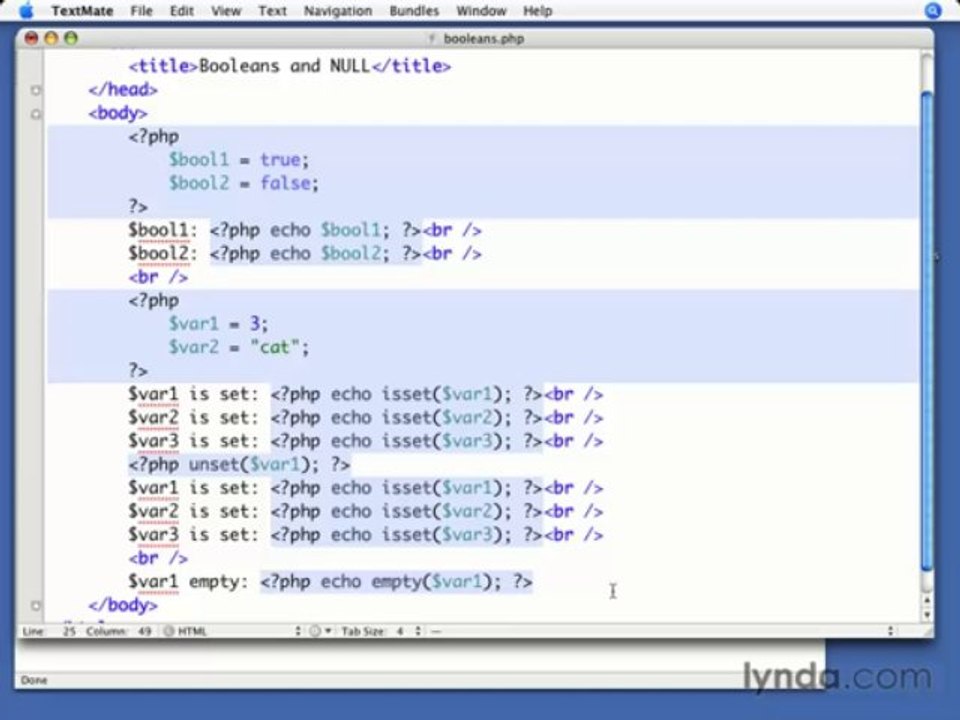Click the window resize grip corner
This screenshot has height=720, width=960.
pyautogui.click(x=927, y=631)
